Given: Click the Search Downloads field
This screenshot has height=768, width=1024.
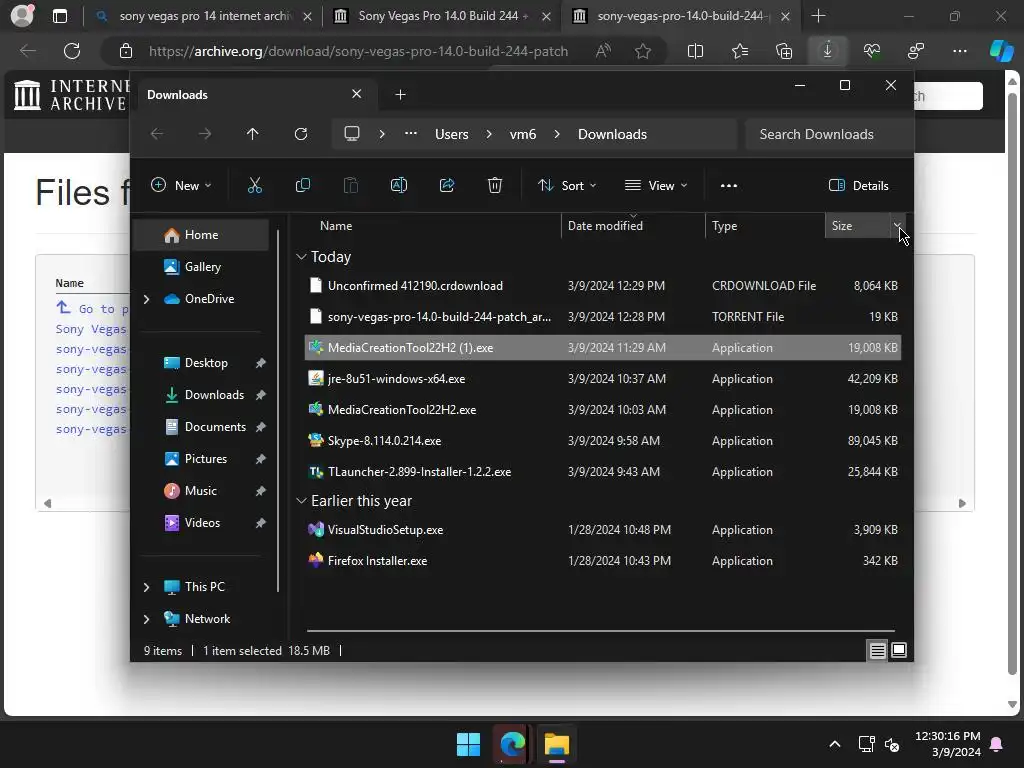Looking at the screenshot, I should [827, 134].
